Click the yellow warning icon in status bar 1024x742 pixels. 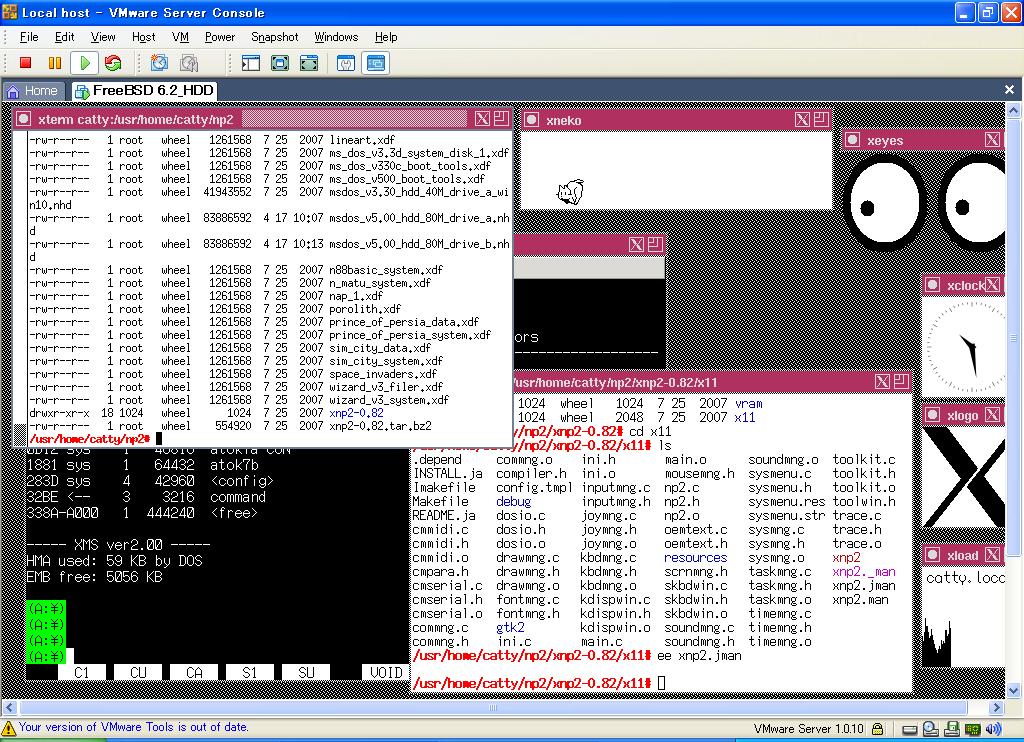click(8, 728)
